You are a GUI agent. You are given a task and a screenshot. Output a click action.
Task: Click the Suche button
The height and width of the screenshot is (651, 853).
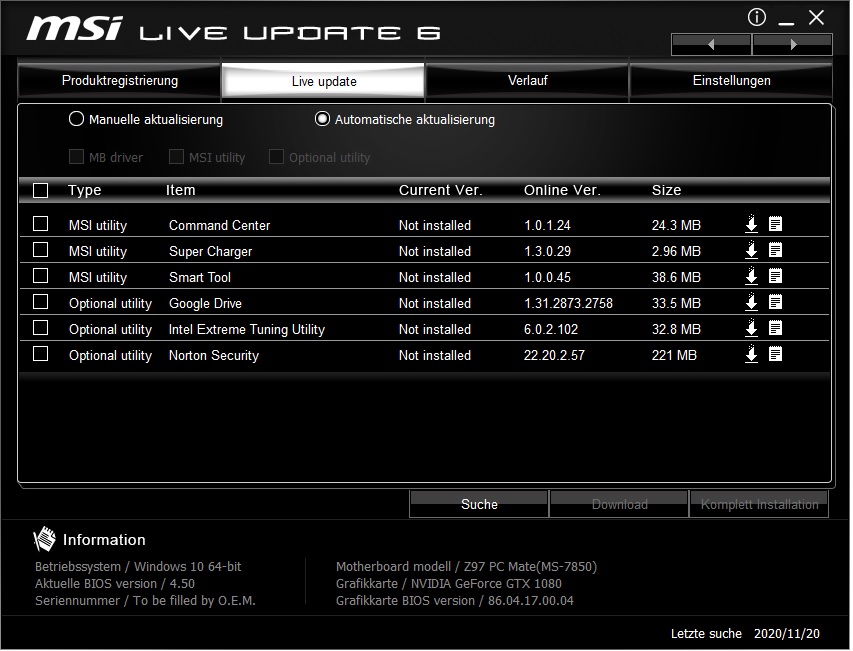click(480, 505)
